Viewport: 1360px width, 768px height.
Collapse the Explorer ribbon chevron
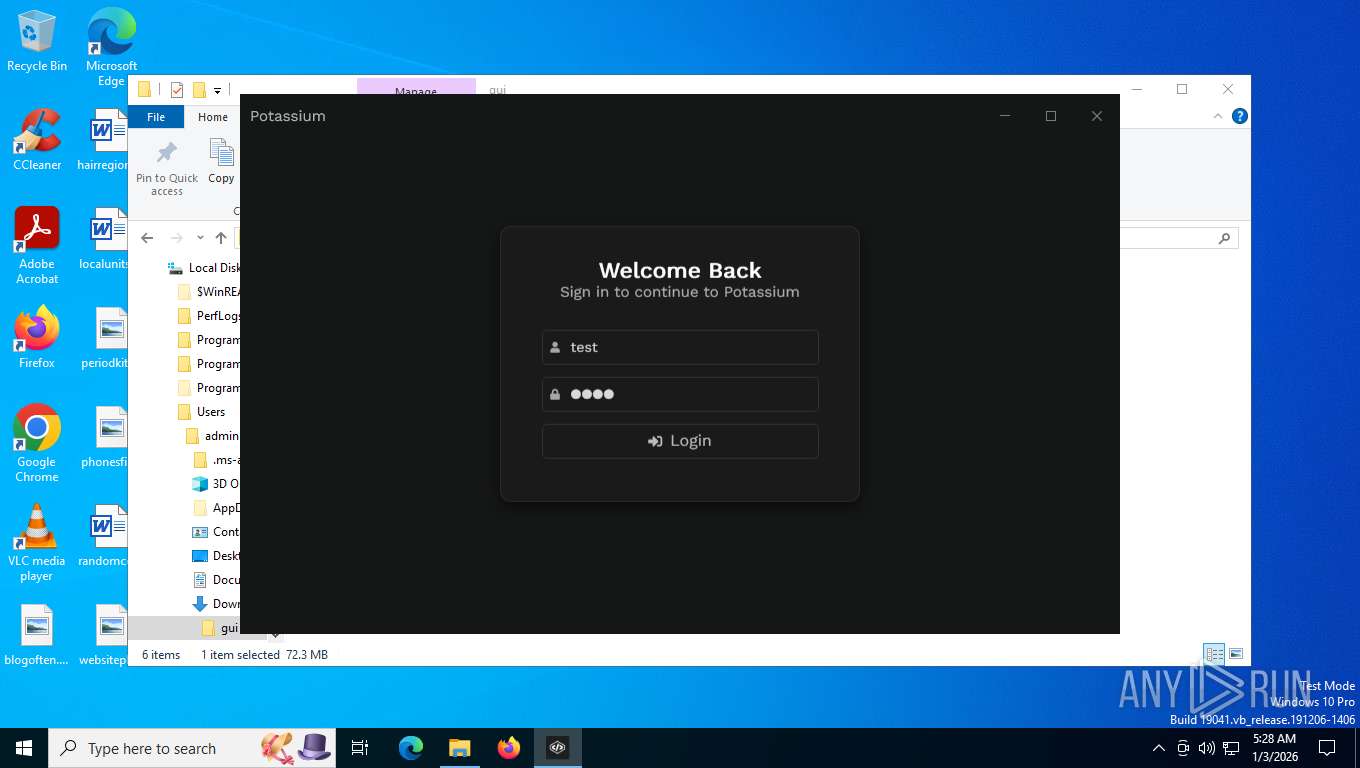click(1218, 116)
